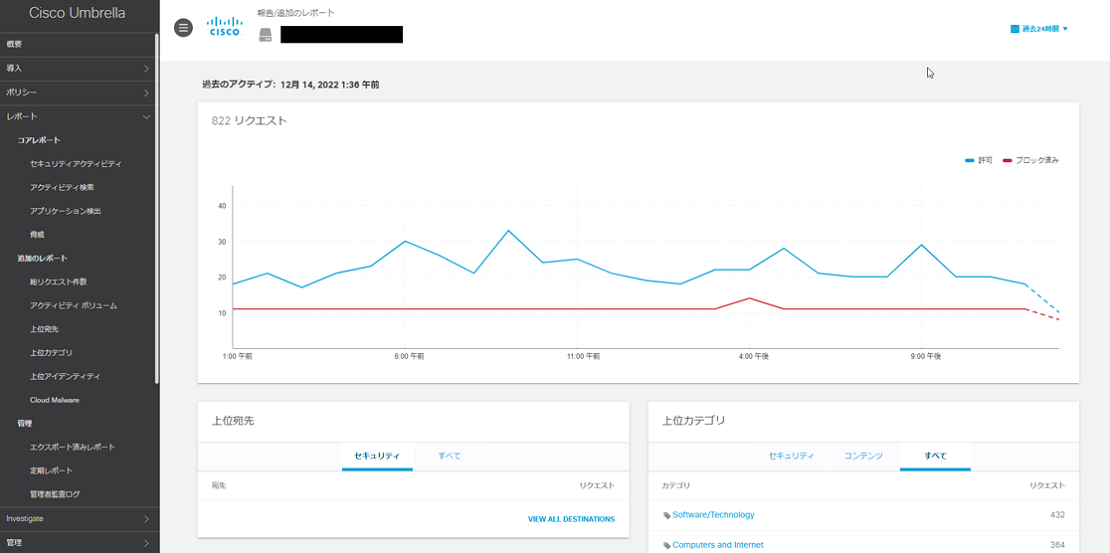The image size is (1110, 553).
Task: Expand the ポリシー sidebar section
Action: point(78,92)
